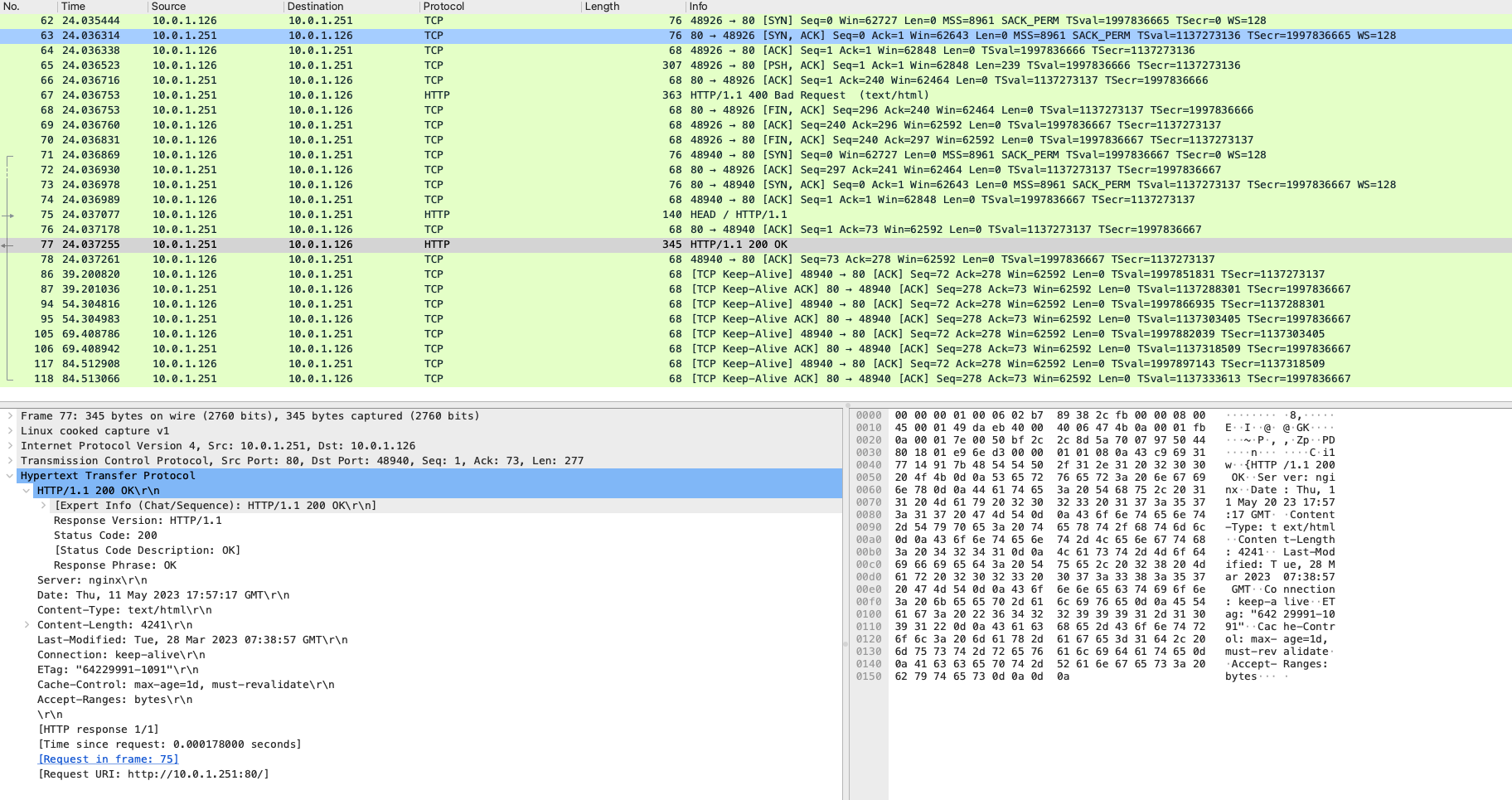Collapse the Hypertext Transfer Protocol tree
The image size is (1512, 800).
pyautogui.click(x=10, y=476)
